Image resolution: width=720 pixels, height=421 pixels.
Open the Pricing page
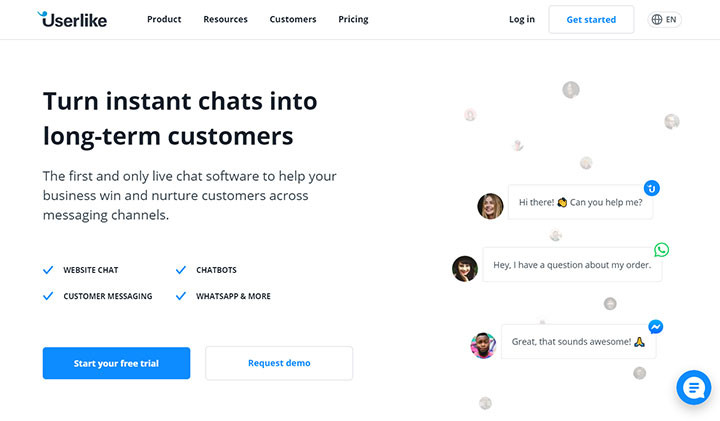[x=353, y=19]
